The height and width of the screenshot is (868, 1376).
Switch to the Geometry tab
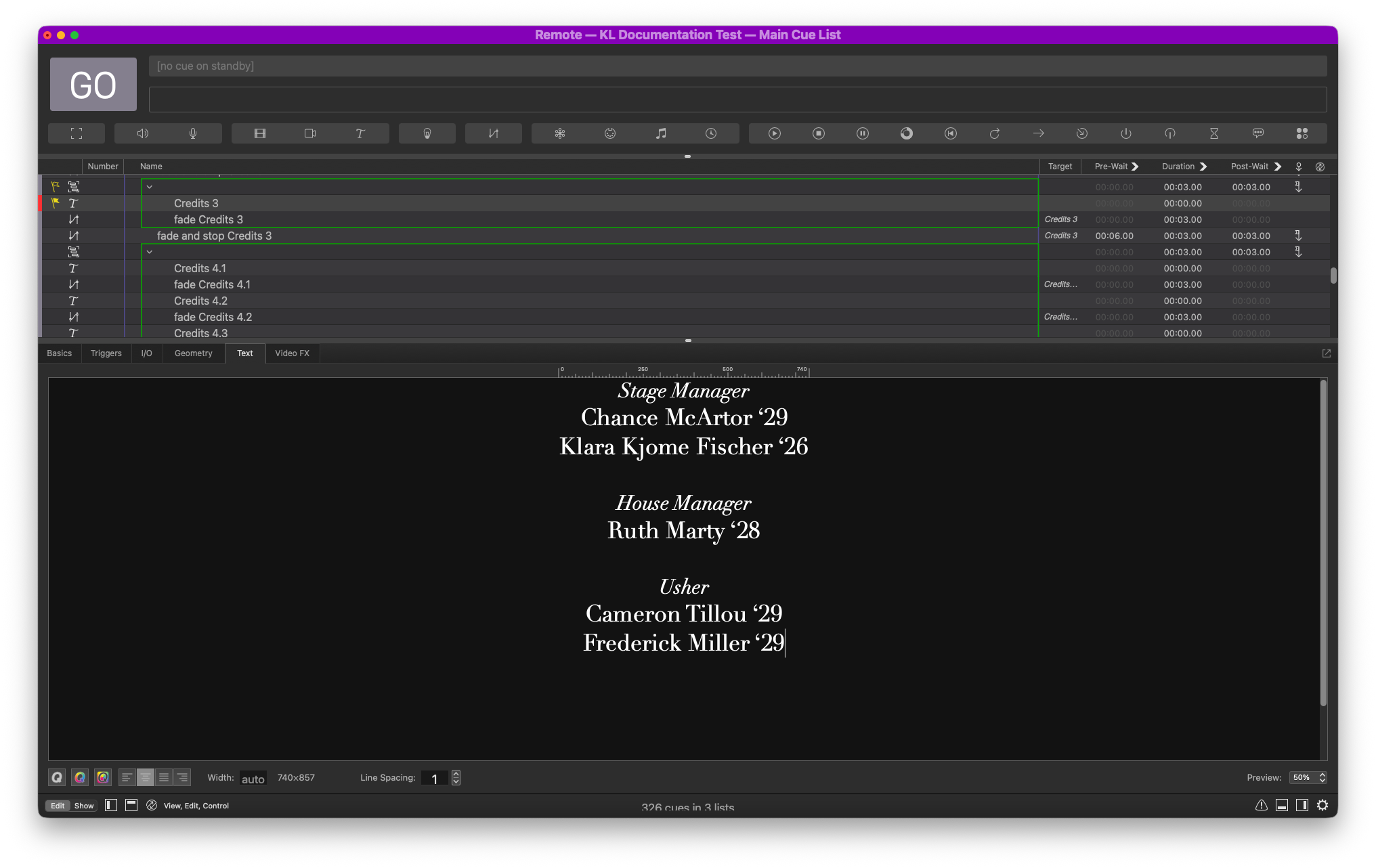(194, 353)
